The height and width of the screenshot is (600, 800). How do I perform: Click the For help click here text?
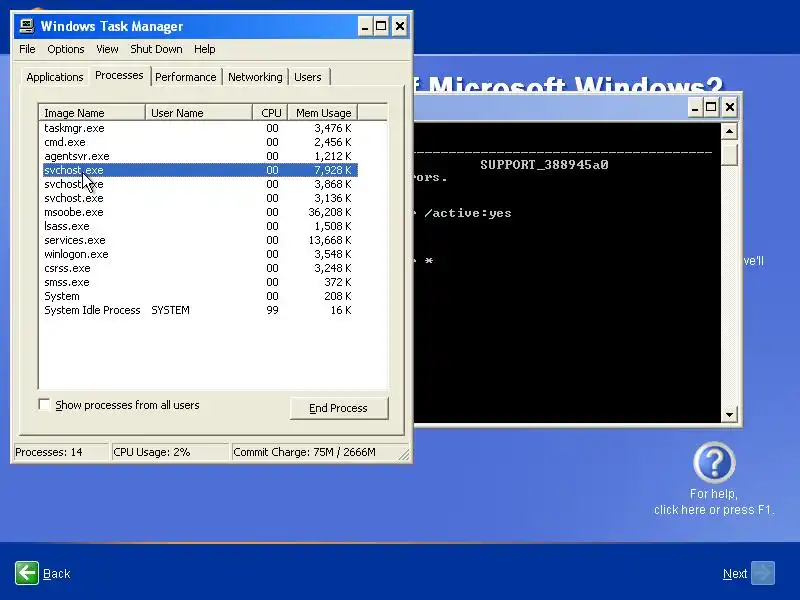pos(714,502)
